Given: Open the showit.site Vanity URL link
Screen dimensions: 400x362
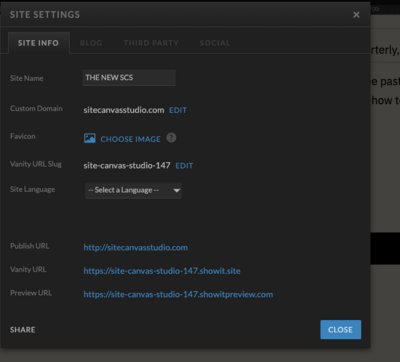Looking at the screenshot, I should pyautogui.click(x=162, y=271).
